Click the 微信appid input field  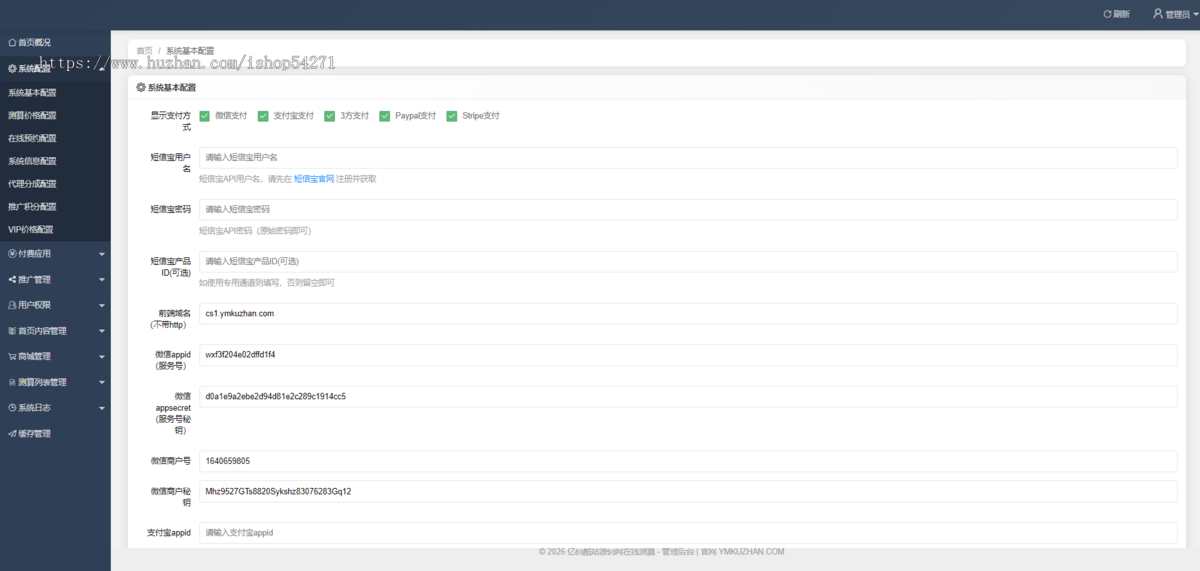pyautogui.click(x=688, y=355)
